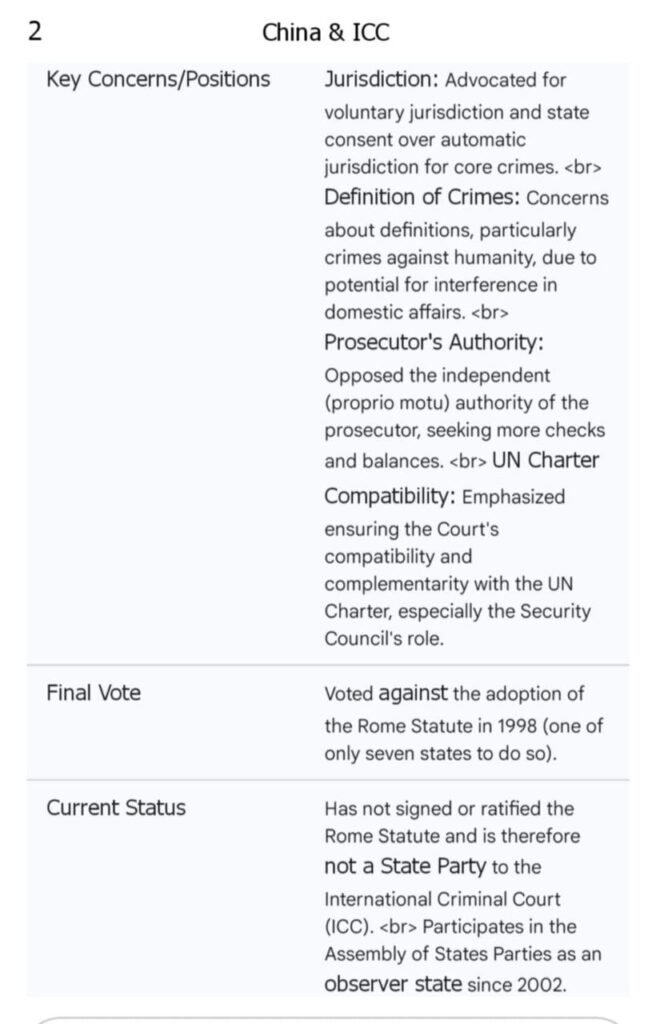Click the bold "Prosecutor's Authority:" heading
The width and height of the screenshot is (656, 1024).
point(434,342)
